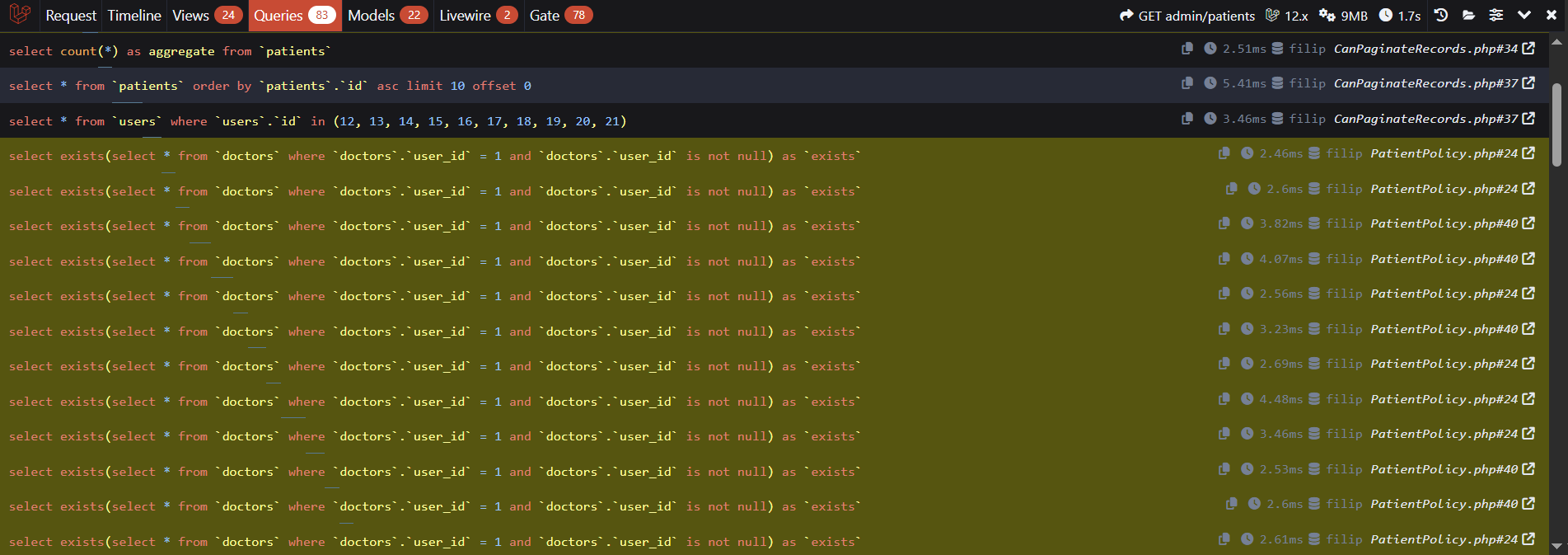Open editor icon on the 2.46ms row
Image resolution: width=1568 pixels, height=555 pixels.
[1529, 153]
